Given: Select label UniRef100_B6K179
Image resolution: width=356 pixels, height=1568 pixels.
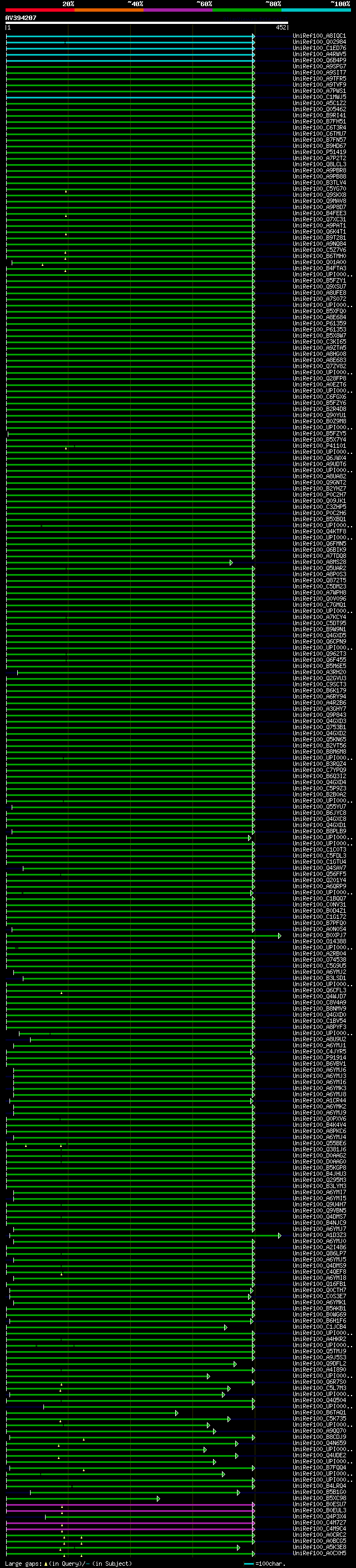Looking at the screenshot, I should 319,691.
